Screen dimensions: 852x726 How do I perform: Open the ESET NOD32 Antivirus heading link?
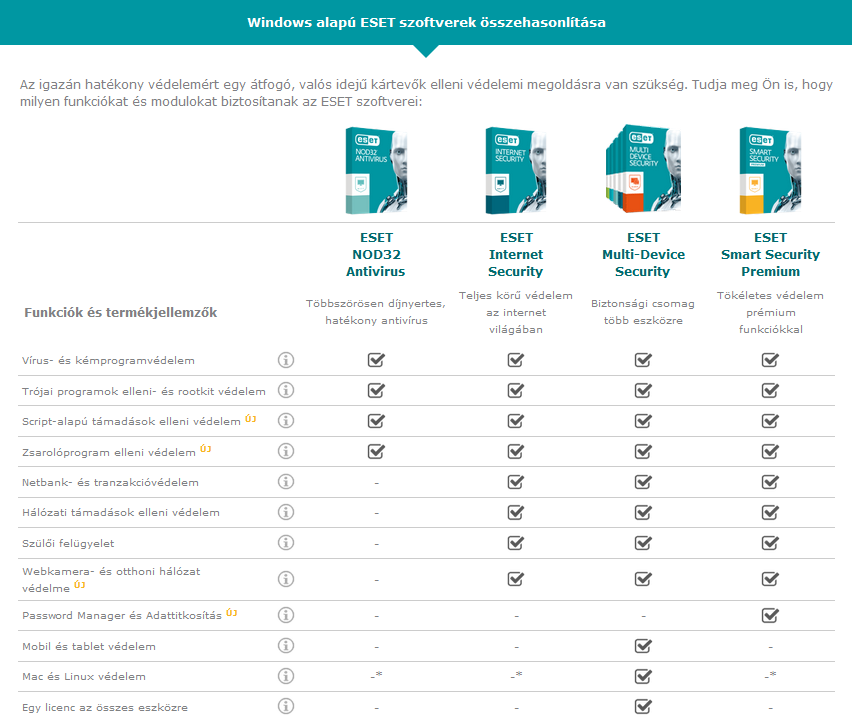point(376,254)
